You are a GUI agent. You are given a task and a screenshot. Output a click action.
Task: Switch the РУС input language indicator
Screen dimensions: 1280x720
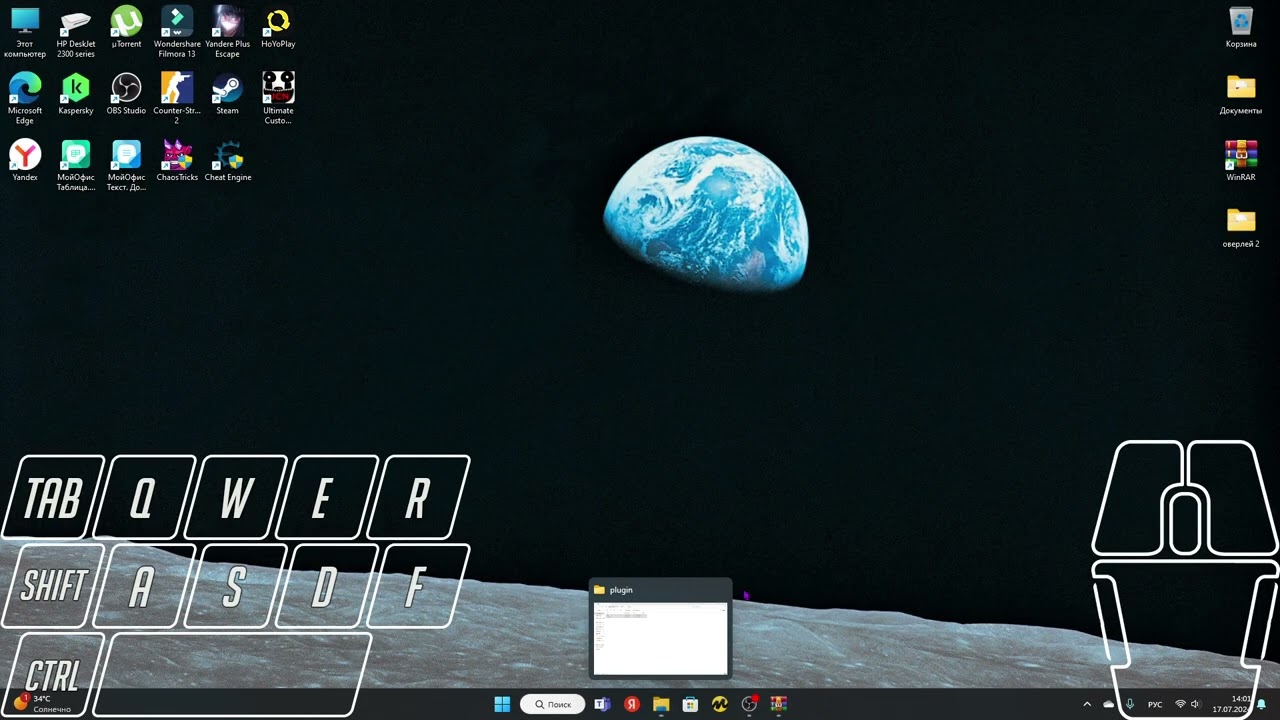tap(1155, 704)
